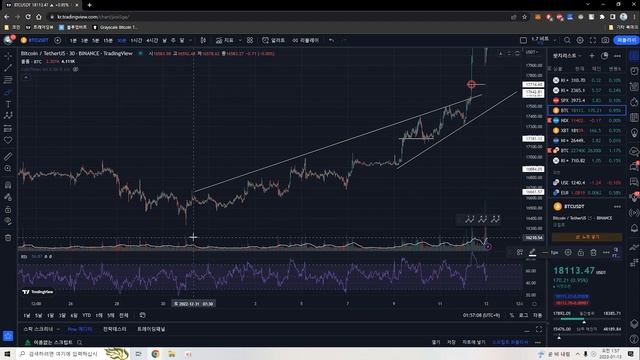The image size is (640, 360).
Task: Open the indicator templates grid icon
Action: tap(250, 40)
